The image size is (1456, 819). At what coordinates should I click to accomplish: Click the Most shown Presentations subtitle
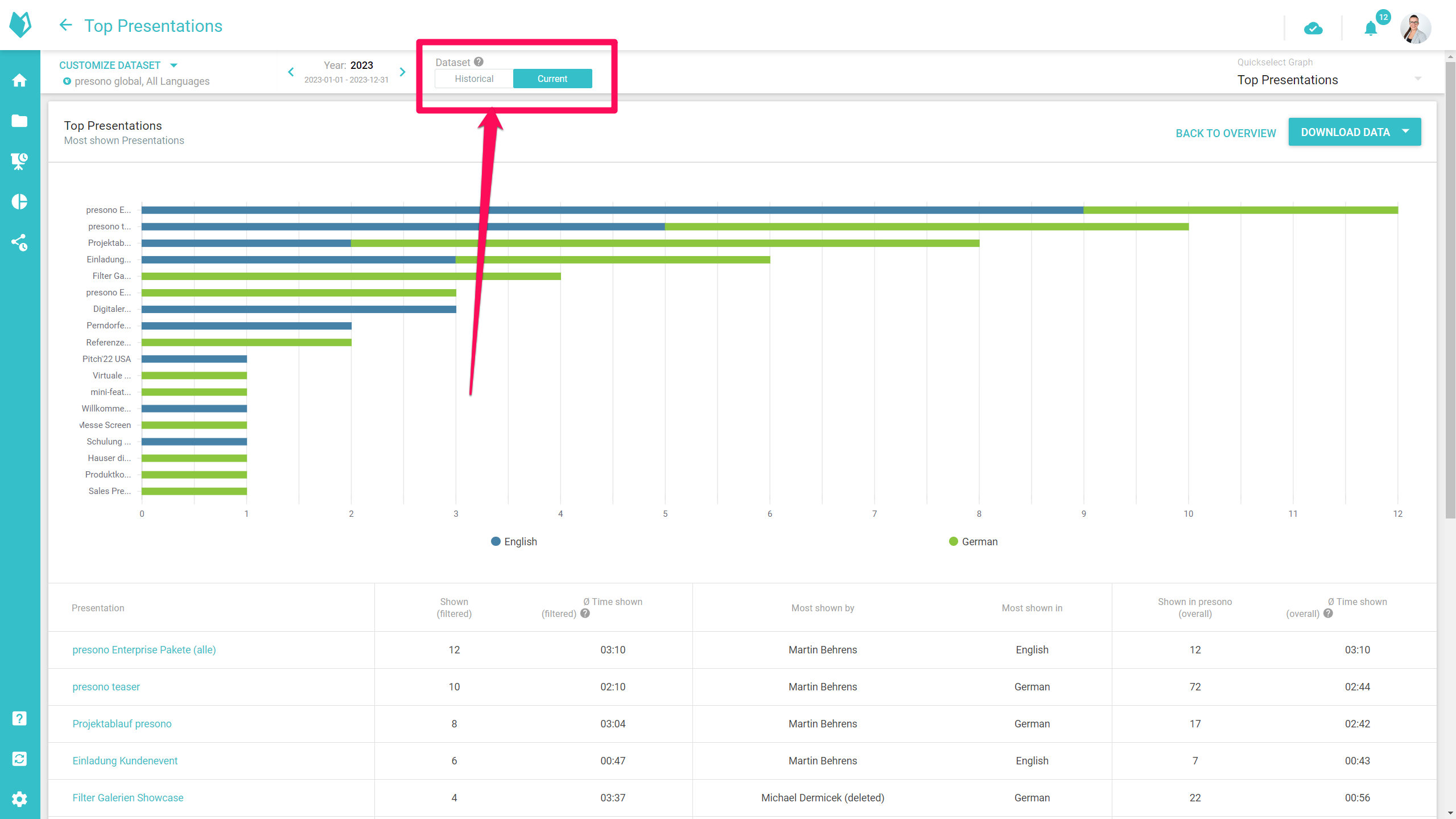124,141
